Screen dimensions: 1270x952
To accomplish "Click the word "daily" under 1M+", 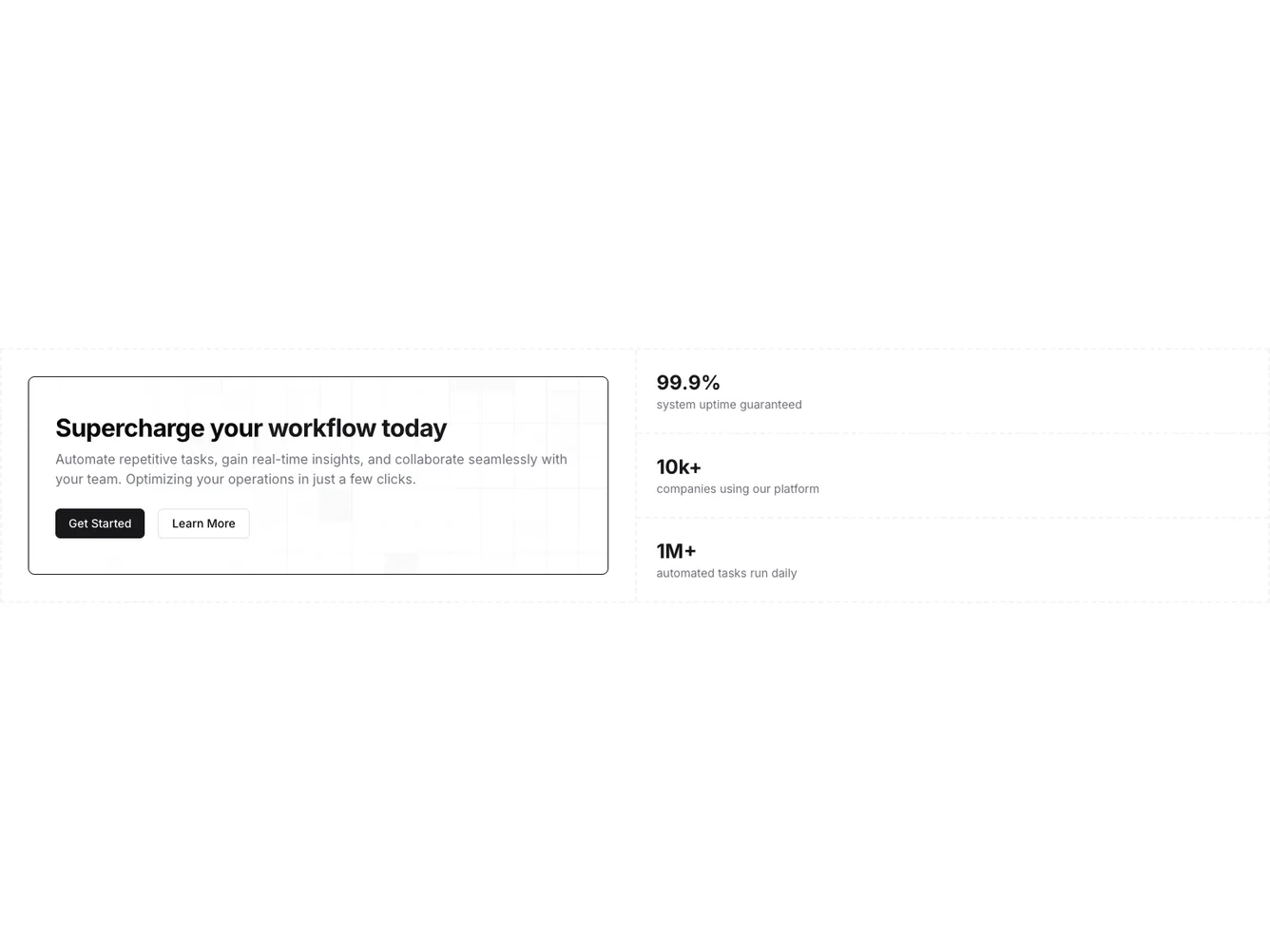I will 784,574.
